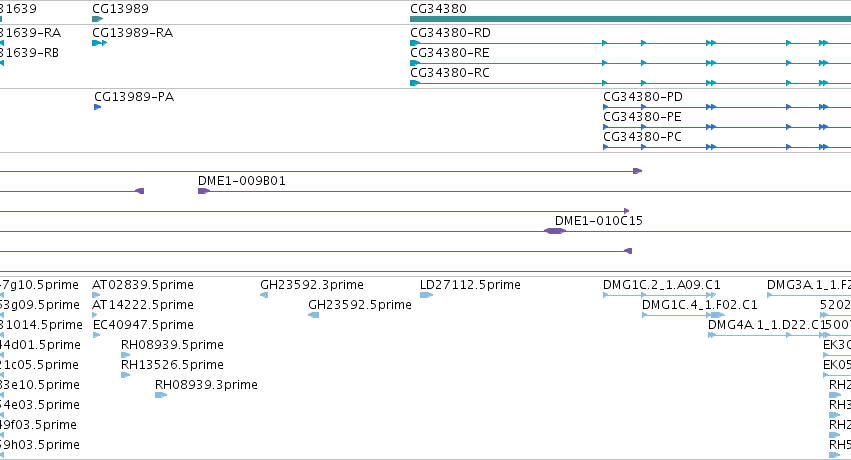Click the CG34380-RC first exon glyph

pos(415,83)
